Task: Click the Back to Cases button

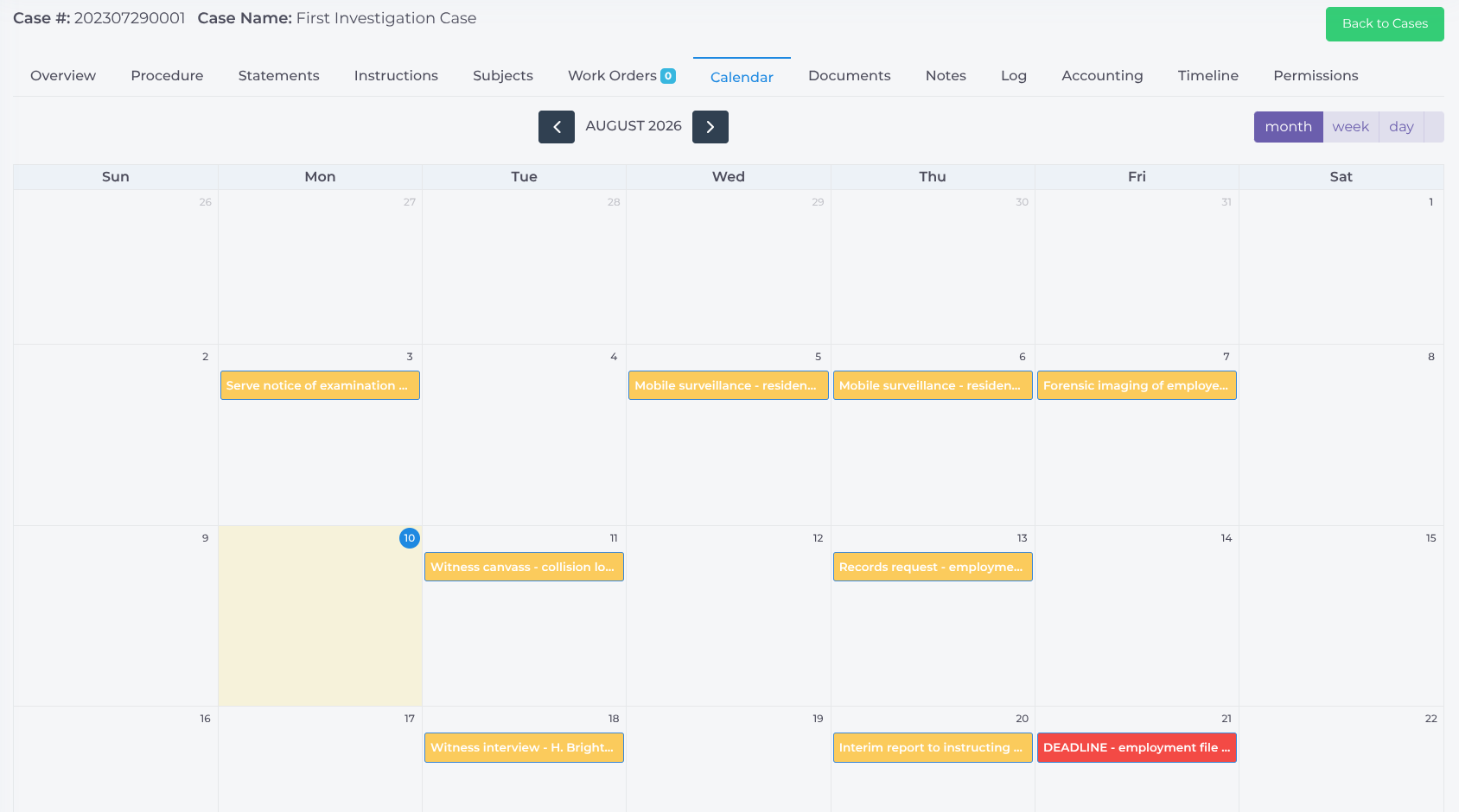Action: pyautogui.click(x=1385, y=24)
